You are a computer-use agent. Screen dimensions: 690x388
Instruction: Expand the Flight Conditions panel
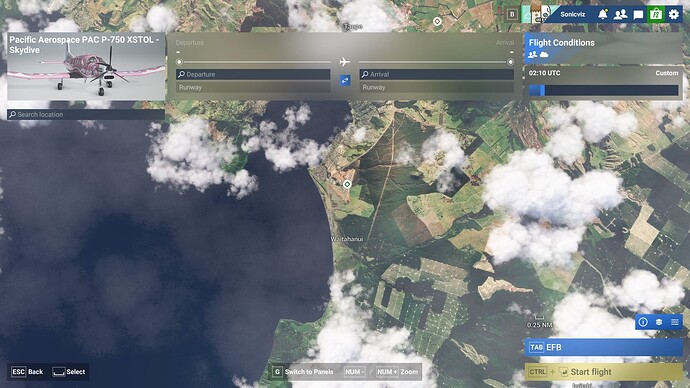[x=603, y=48]
